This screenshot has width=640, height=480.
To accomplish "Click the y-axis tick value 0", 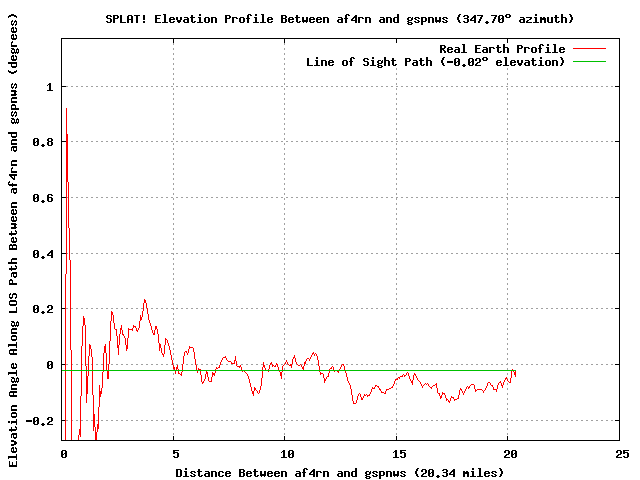I will tap(50, 365).
